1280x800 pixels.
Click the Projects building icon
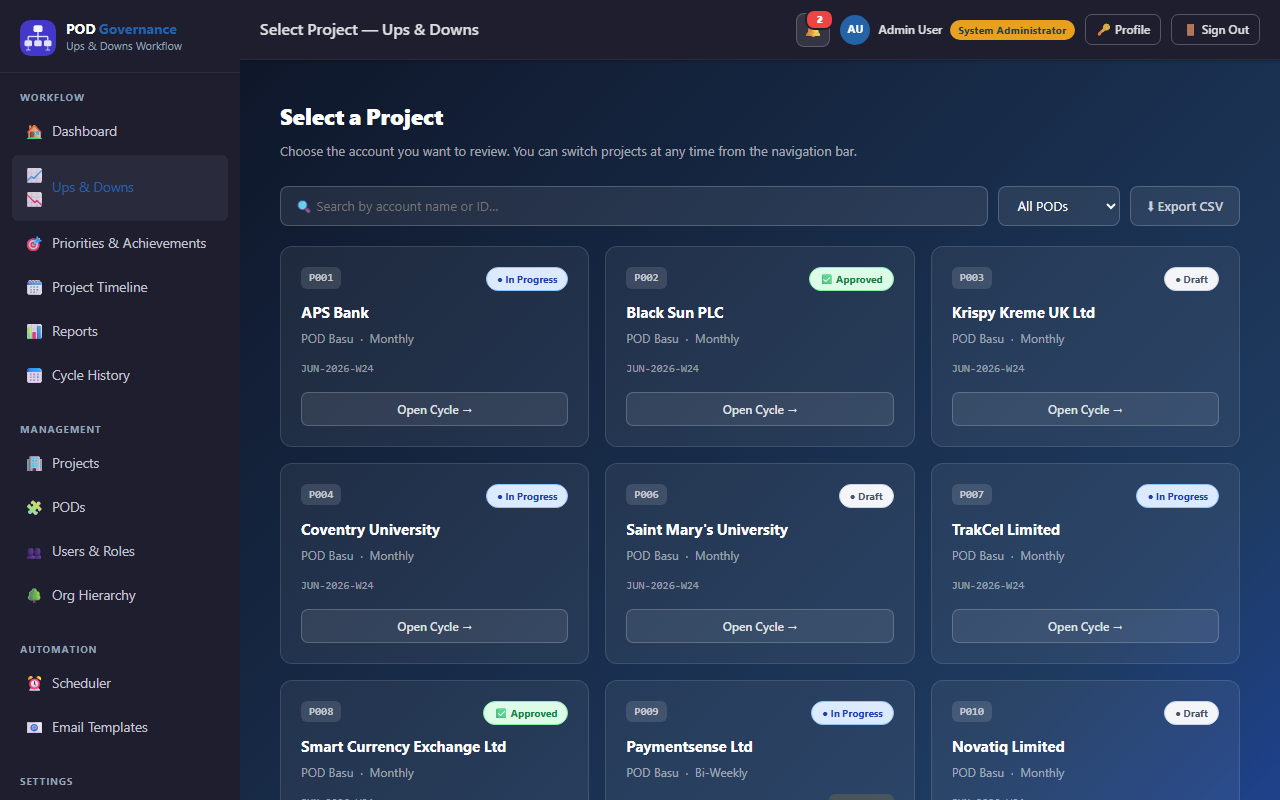(x=34, y=463)
